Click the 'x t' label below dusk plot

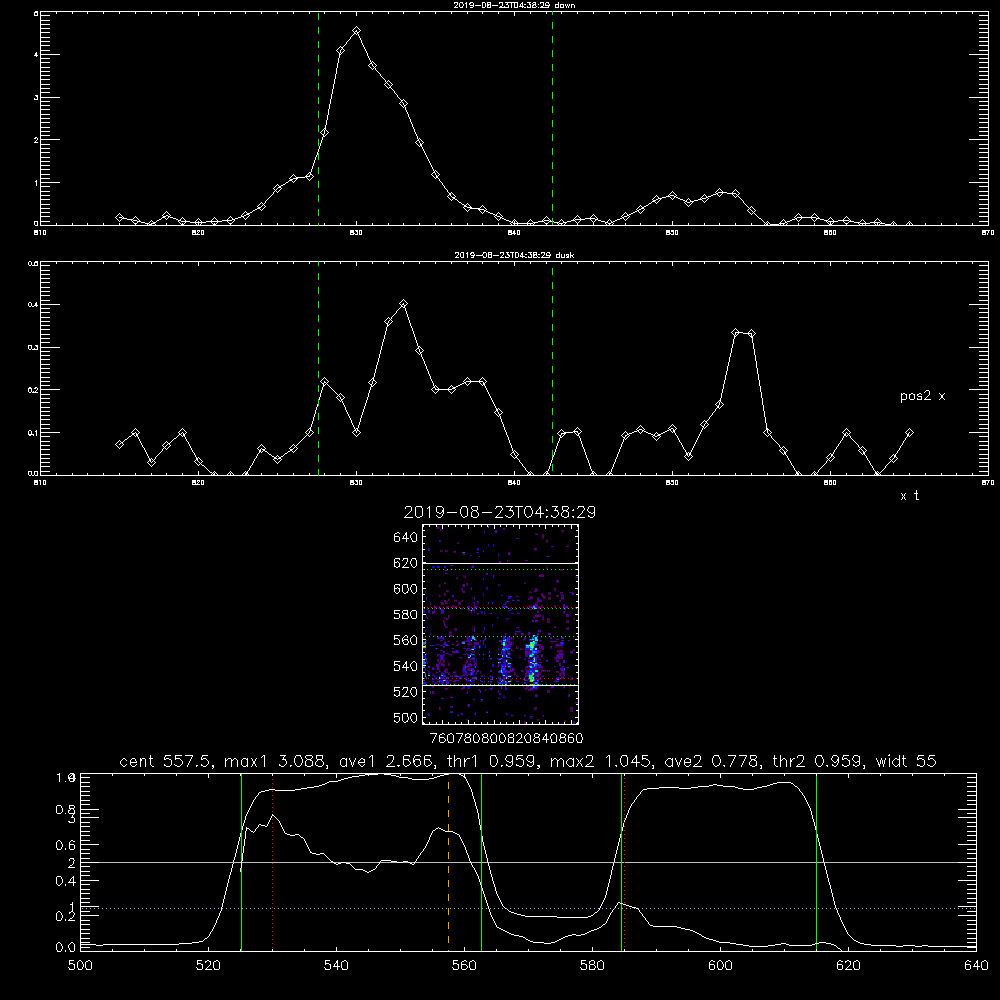[909, 496]
